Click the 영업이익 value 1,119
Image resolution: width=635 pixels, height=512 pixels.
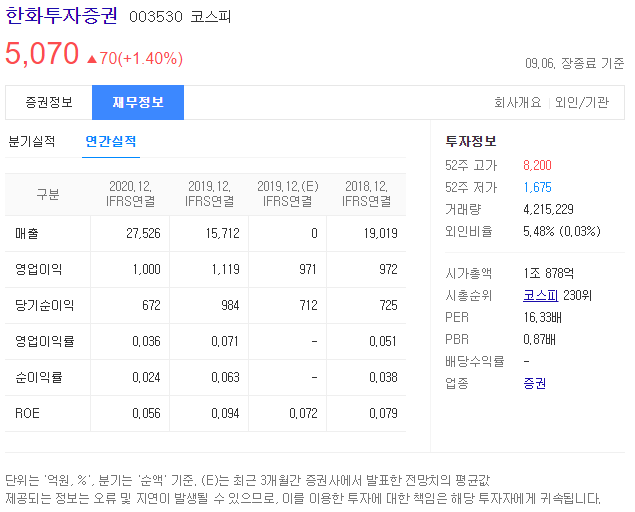pos(226,269)
